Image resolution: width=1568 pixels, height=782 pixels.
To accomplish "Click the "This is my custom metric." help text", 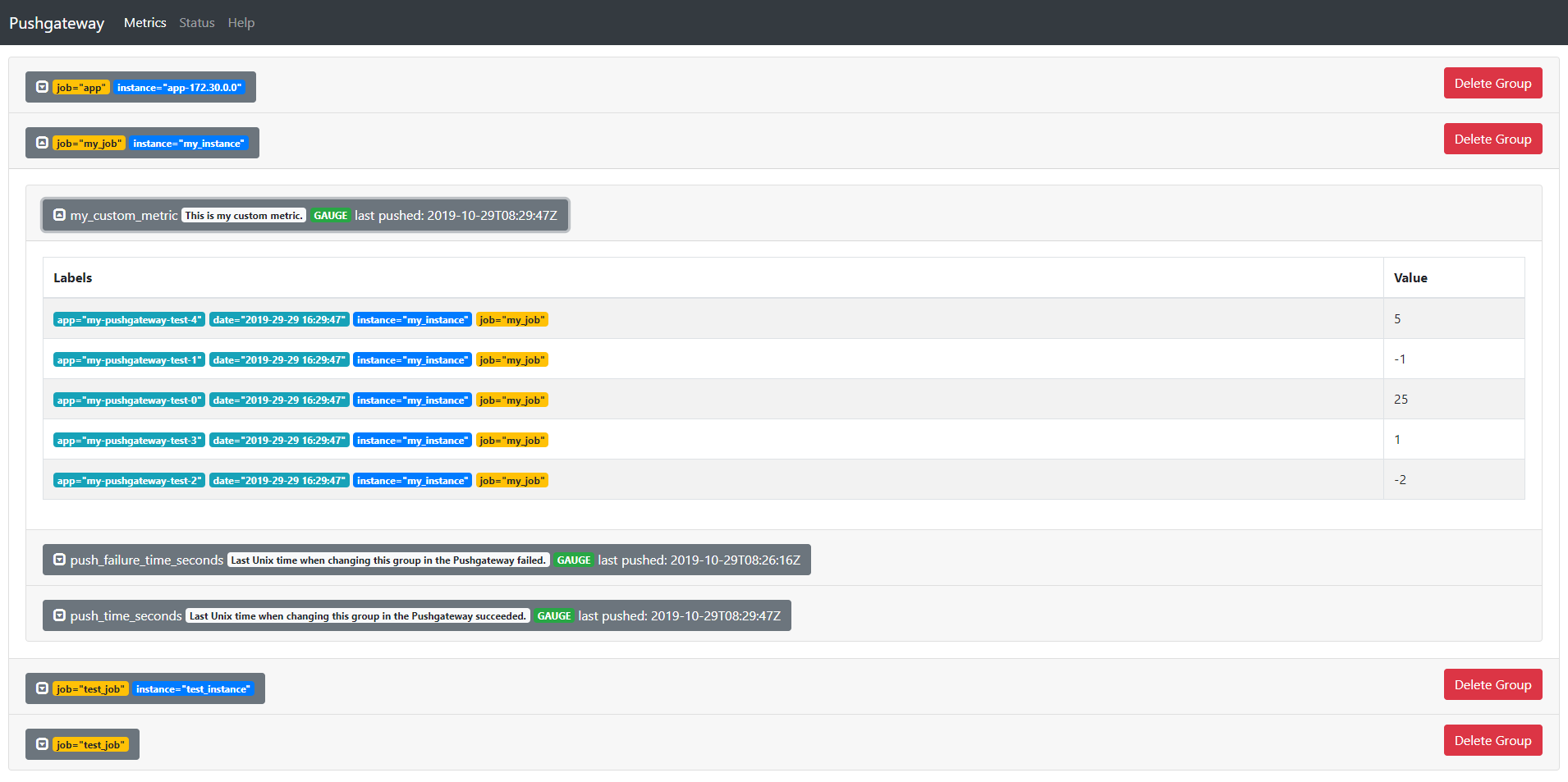I will coord(243,215).
